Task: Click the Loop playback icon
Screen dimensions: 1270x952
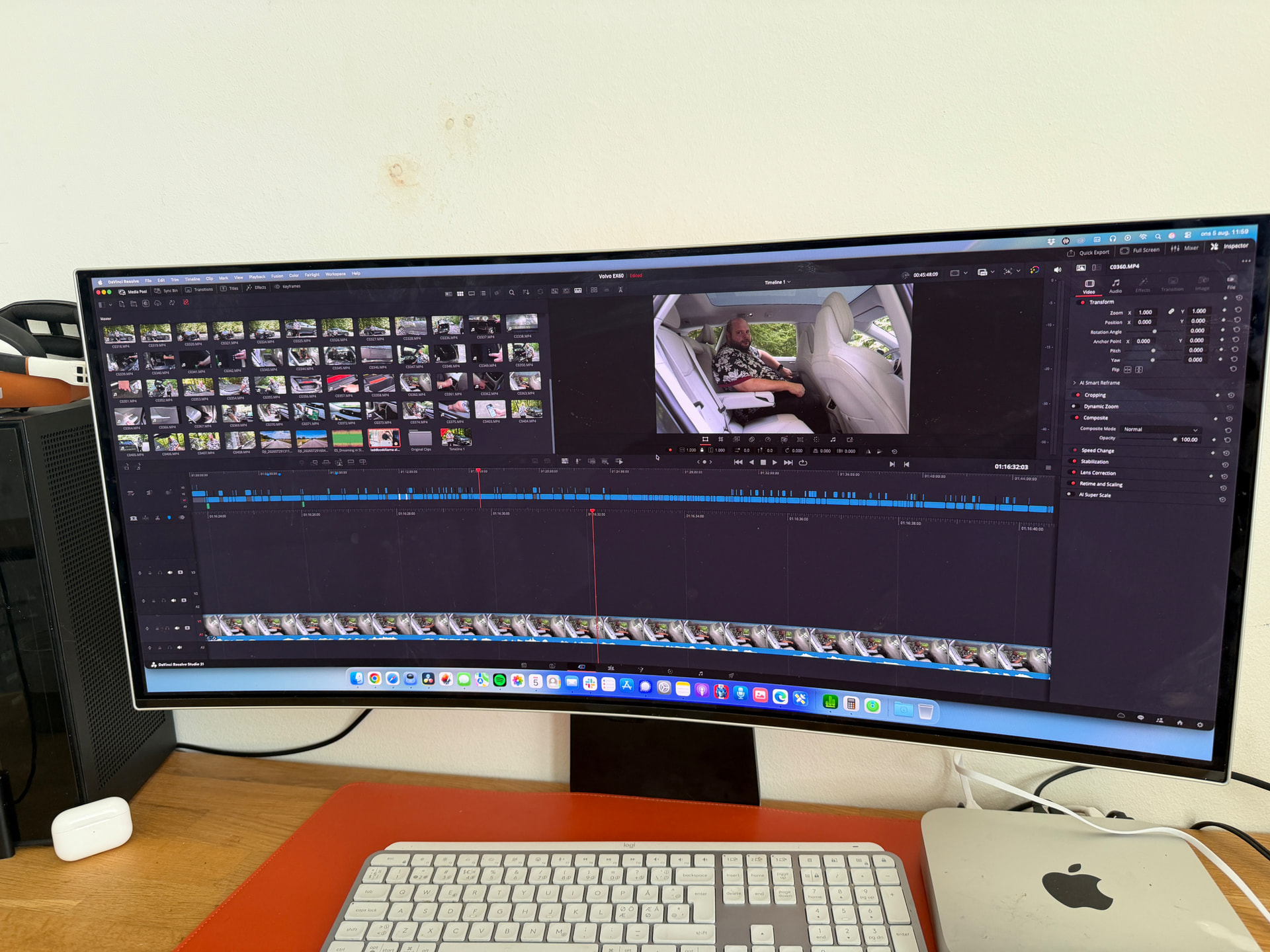Action: [x=803, y=463]
